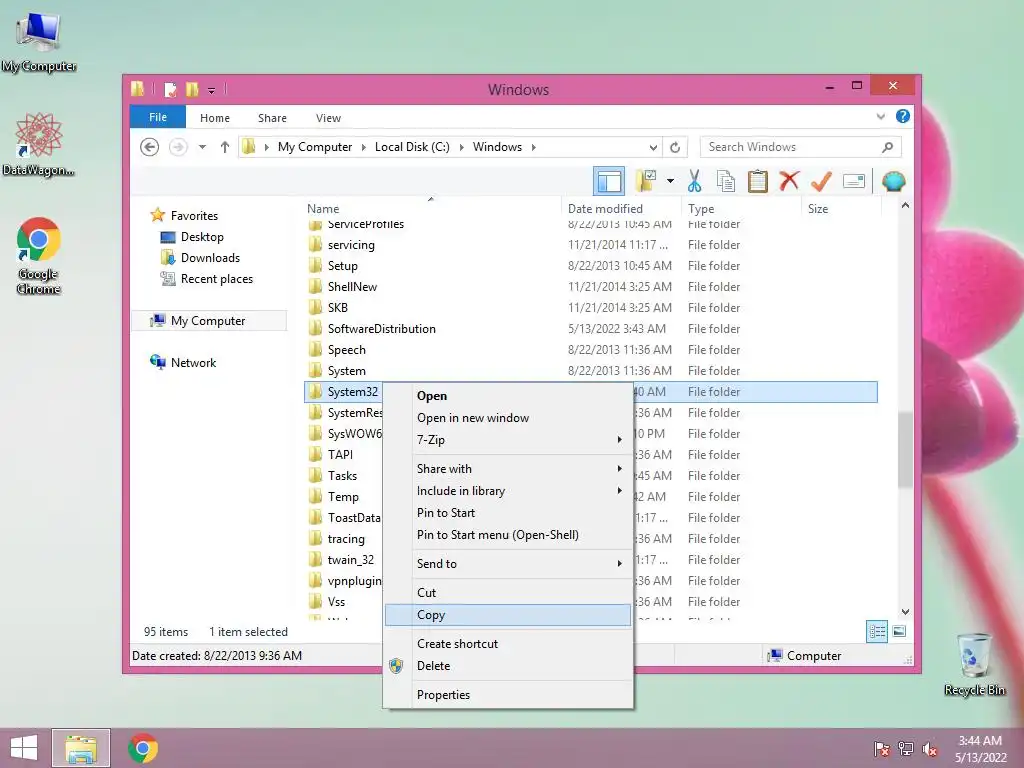This screenshot has width=1024, height=768.
Task: Click the clipboard Paste toolbar icon
Action: 758,181
